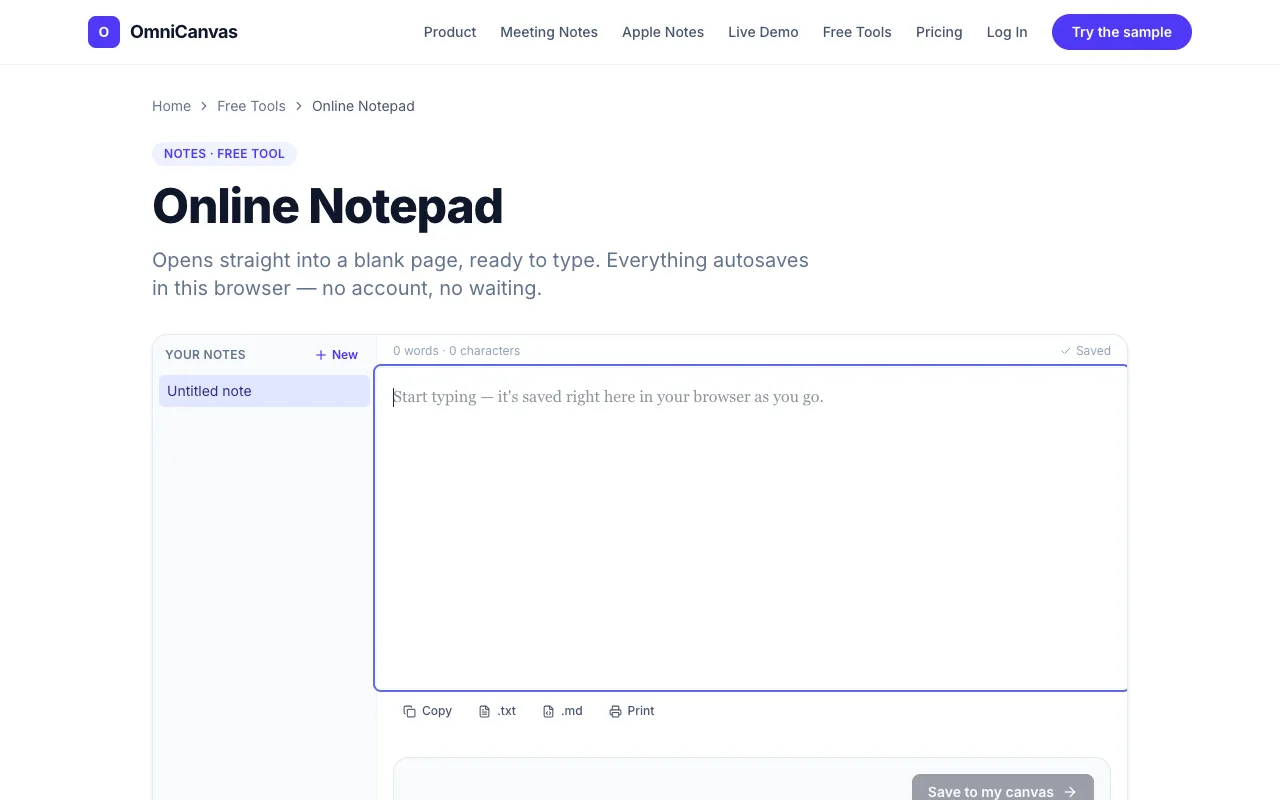Open the OmniCanvas home text link
Image resolution: width=1280 pixels, height=800 pixels.
tap(184, 32)
